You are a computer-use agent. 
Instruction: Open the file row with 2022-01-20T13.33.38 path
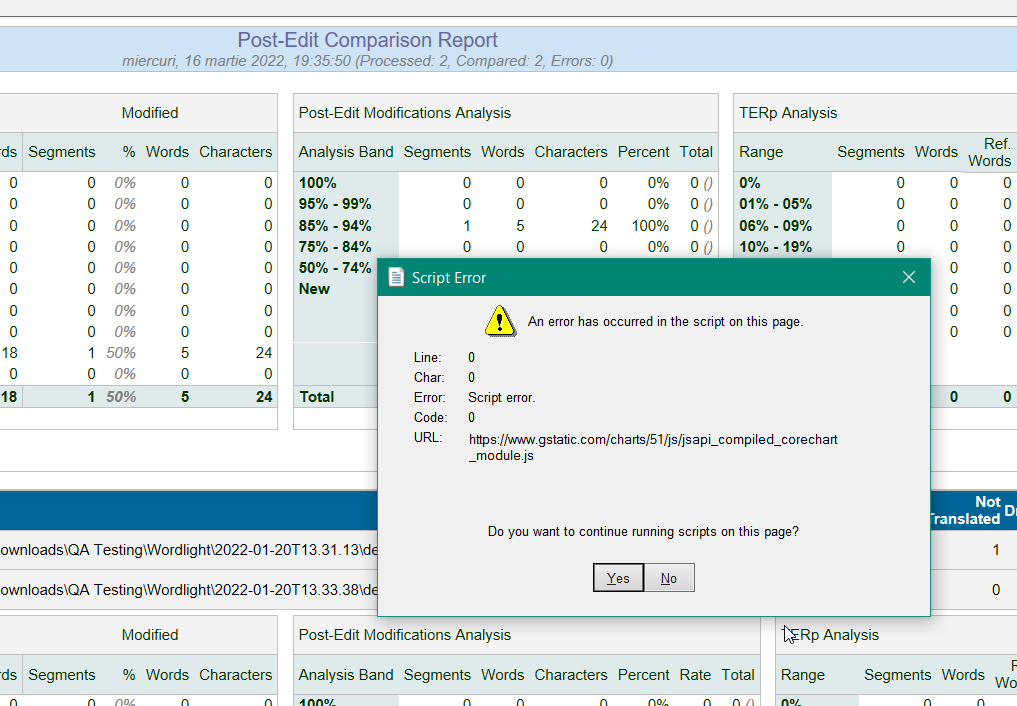click(188, 589)
